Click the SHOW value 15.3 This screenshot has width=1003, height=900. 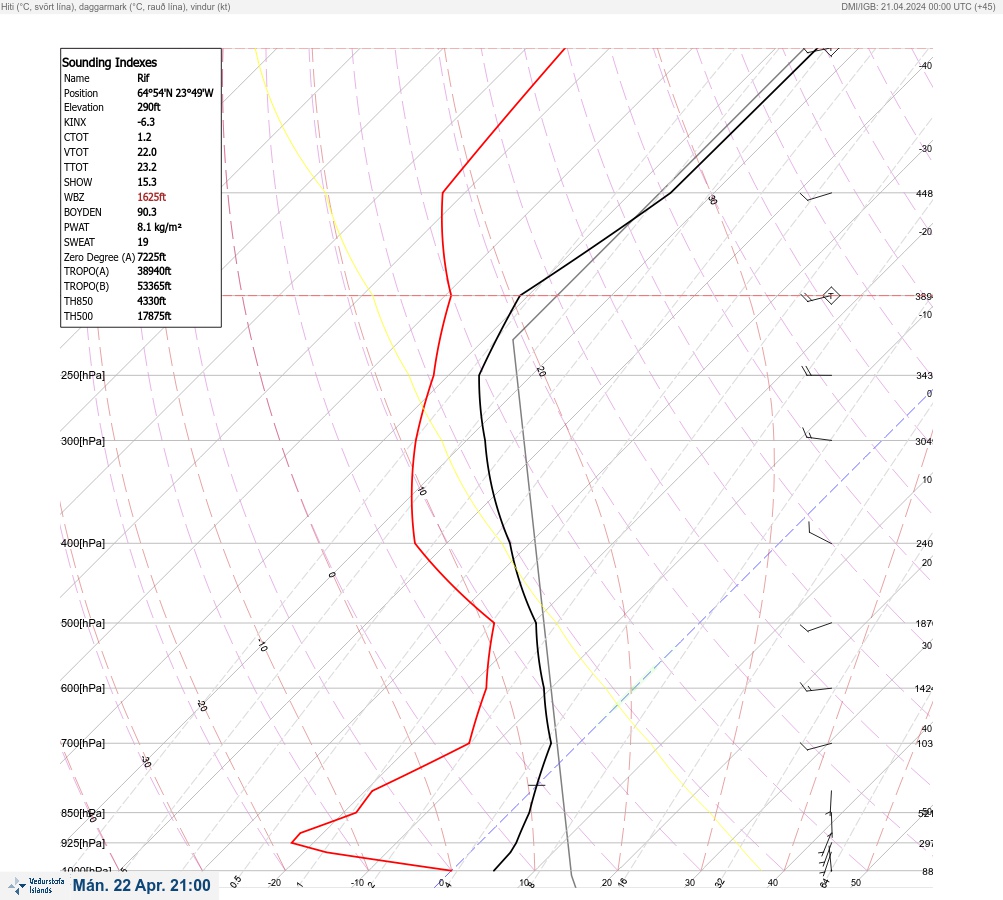tap(146, 182)
